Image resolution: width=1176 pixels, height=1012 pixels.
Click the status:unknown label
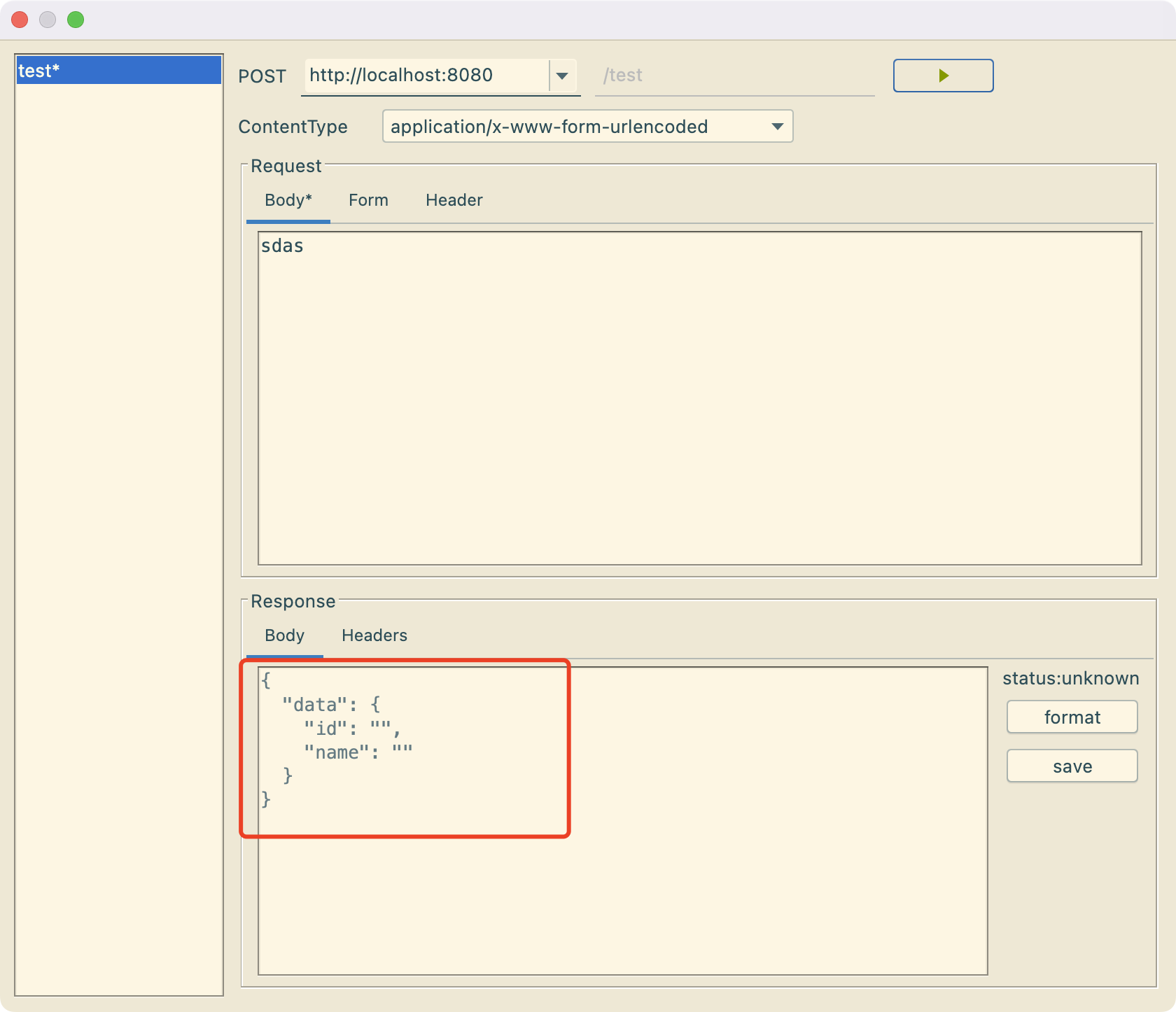[x=1071, y=678]
